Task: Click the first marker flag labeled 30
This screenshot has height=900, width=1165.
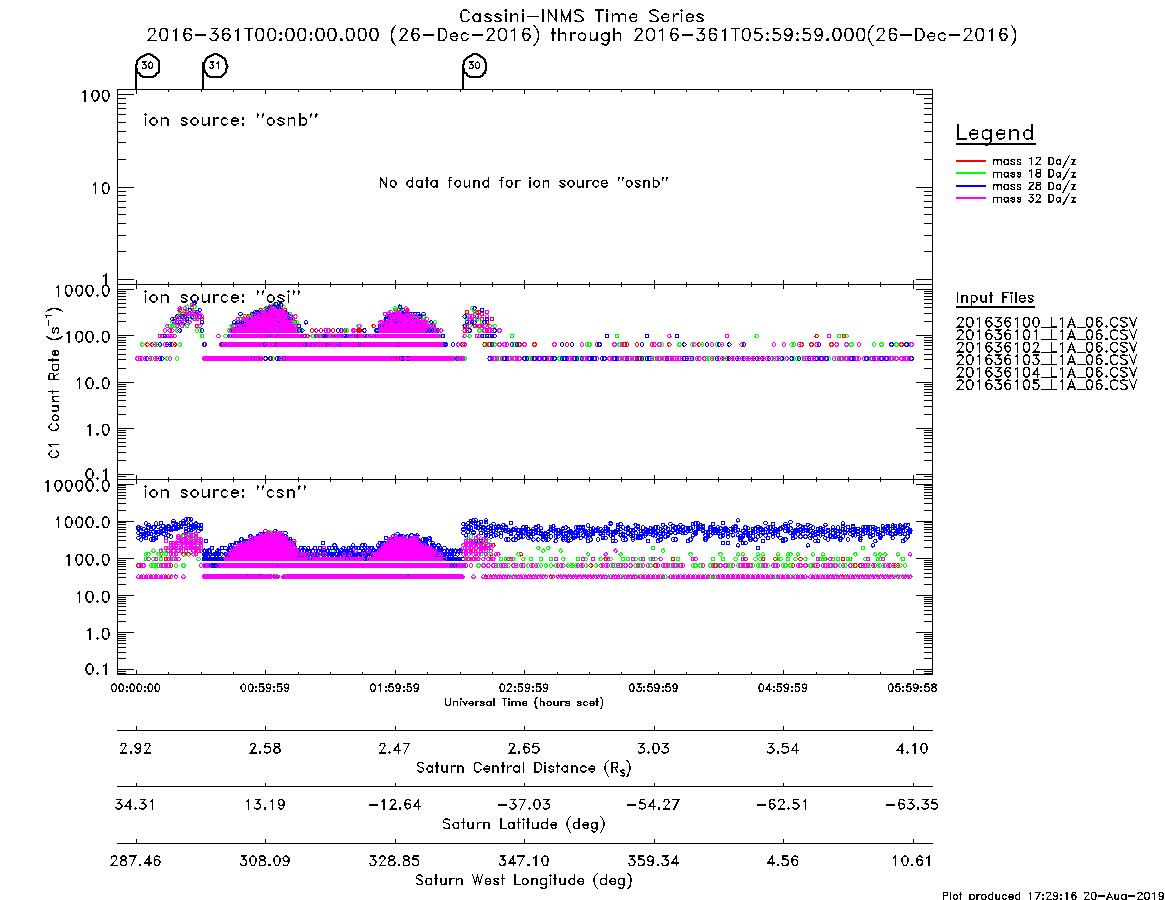Action: pos(147,65)
